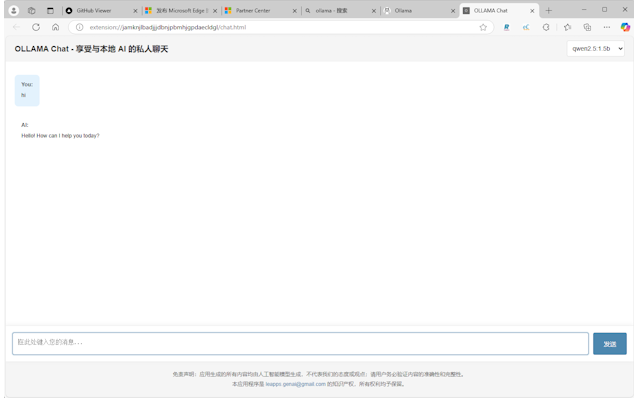
Task: Open the blue R extension icon
Action: click(x=507, y=27)
